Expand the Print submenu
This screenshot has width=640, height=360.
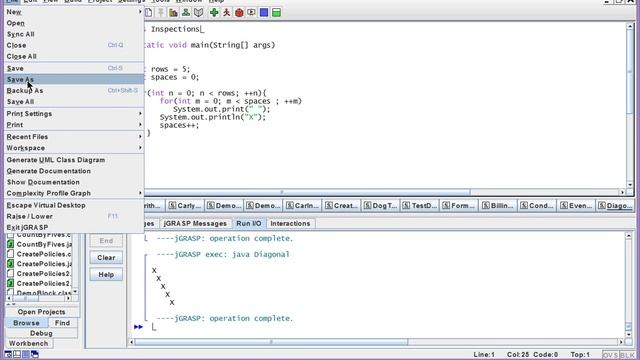click(140, 124)
